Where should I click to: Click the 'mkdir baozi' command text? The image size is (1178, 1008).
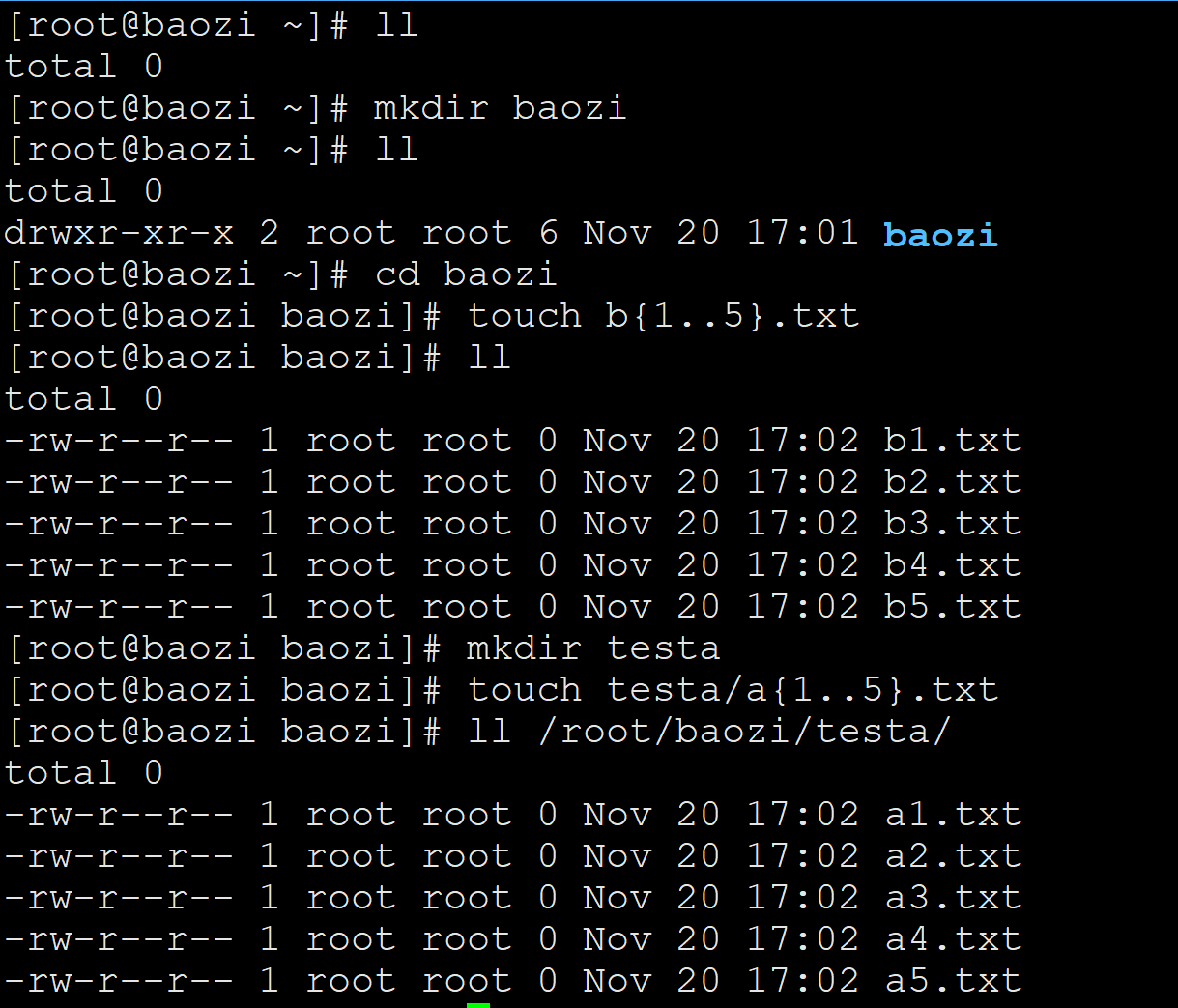coord(501,108)
